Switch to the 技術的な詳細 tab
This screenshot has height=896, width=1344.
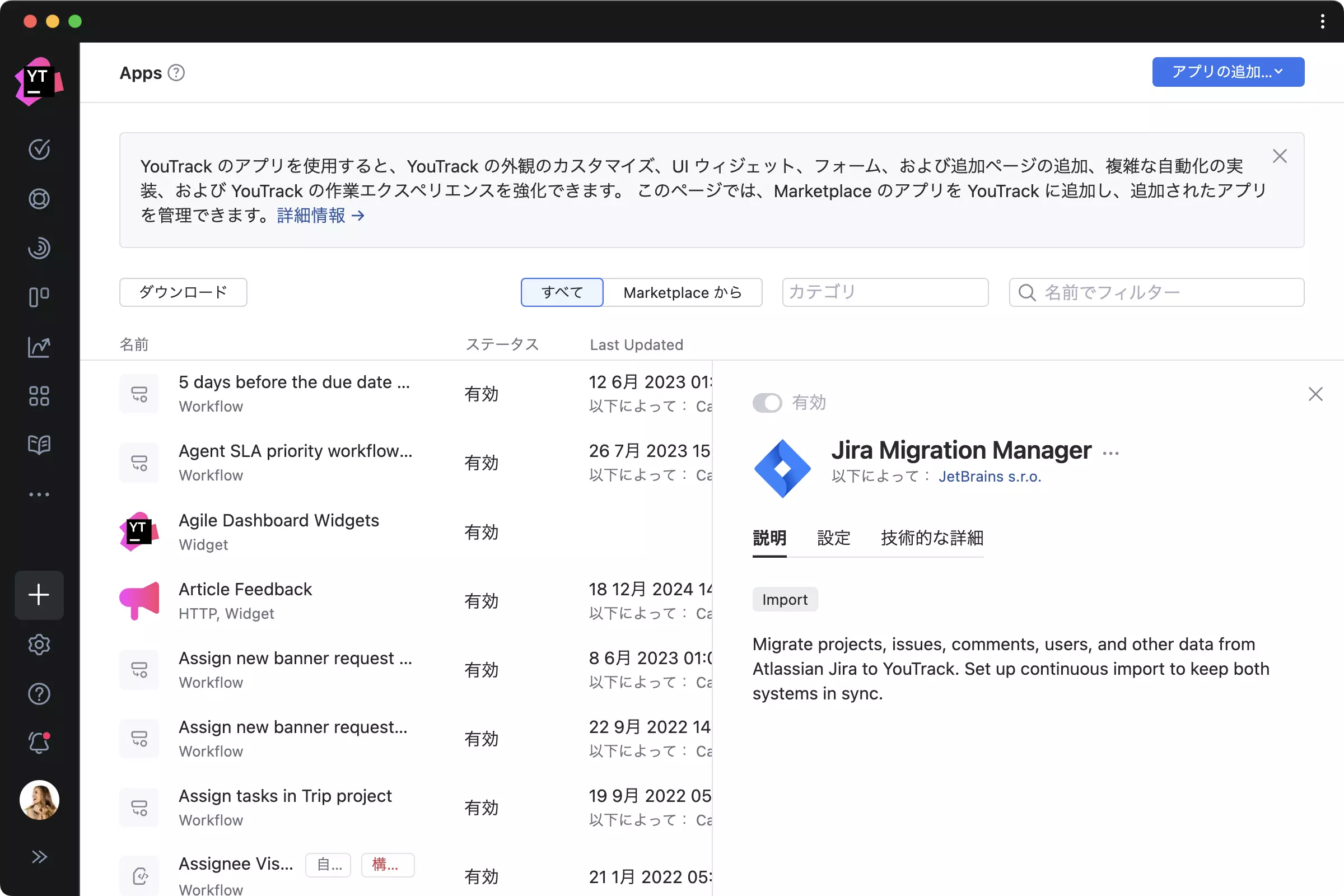pyautogui.click(x=931, y=538)
